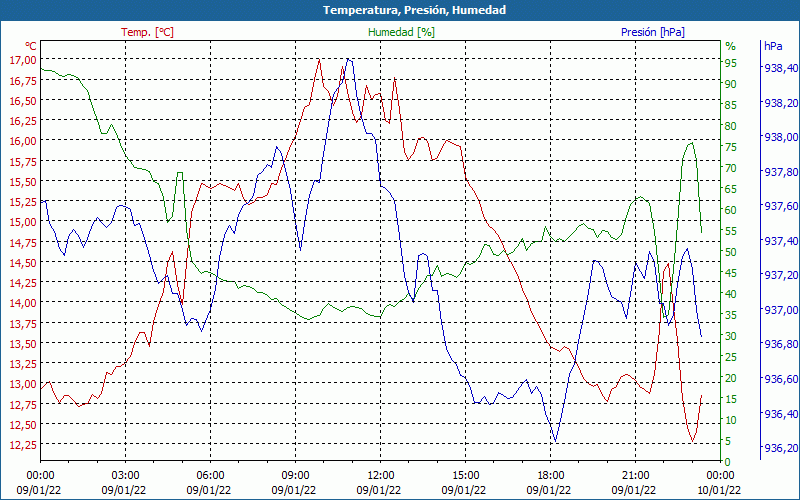Click humidity axis value 50
Viewport: 800px width, 500px height.
point(731,253)
